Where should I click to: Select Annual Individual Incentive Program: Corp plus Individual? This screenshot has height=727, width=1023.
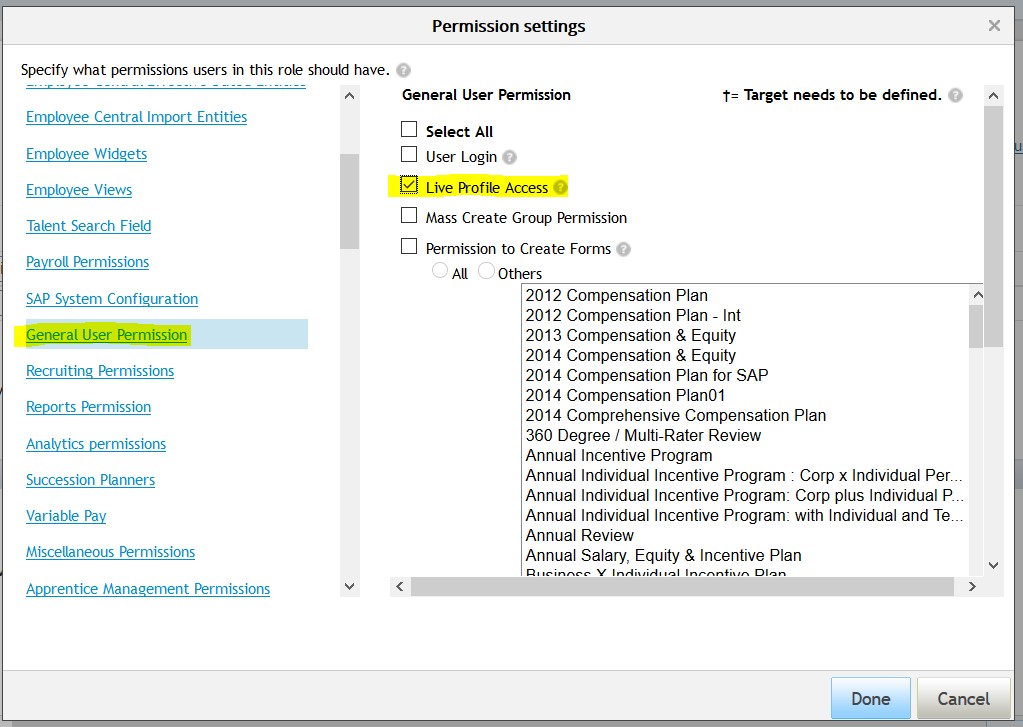744,495
